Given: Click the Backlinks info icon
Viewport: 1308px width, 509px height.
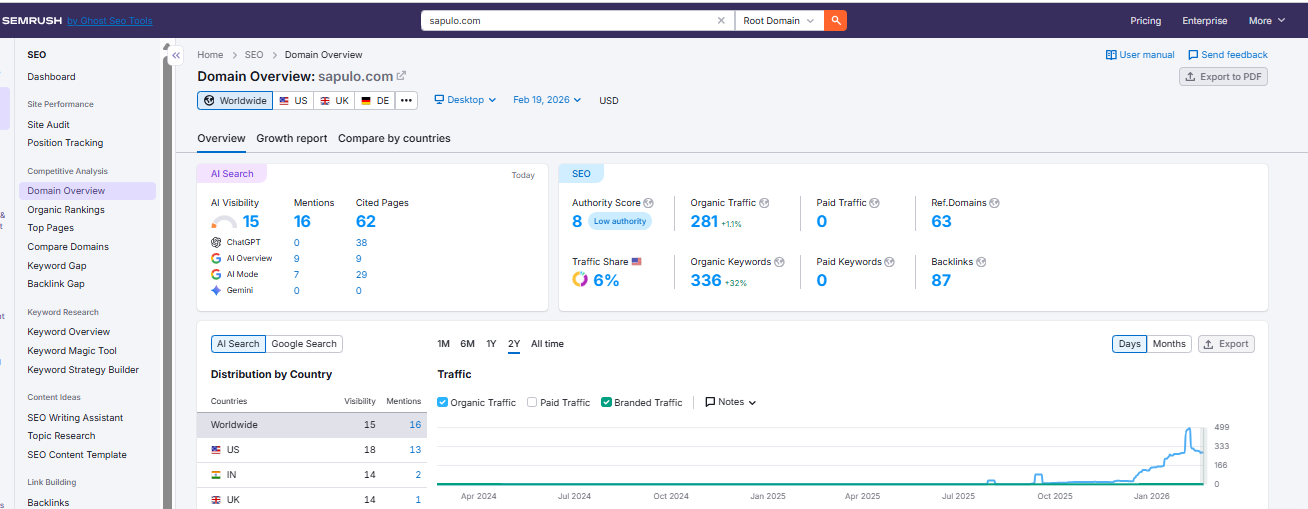Looking at the screenshot, I should pyautogui.click(x=981, y=262).
